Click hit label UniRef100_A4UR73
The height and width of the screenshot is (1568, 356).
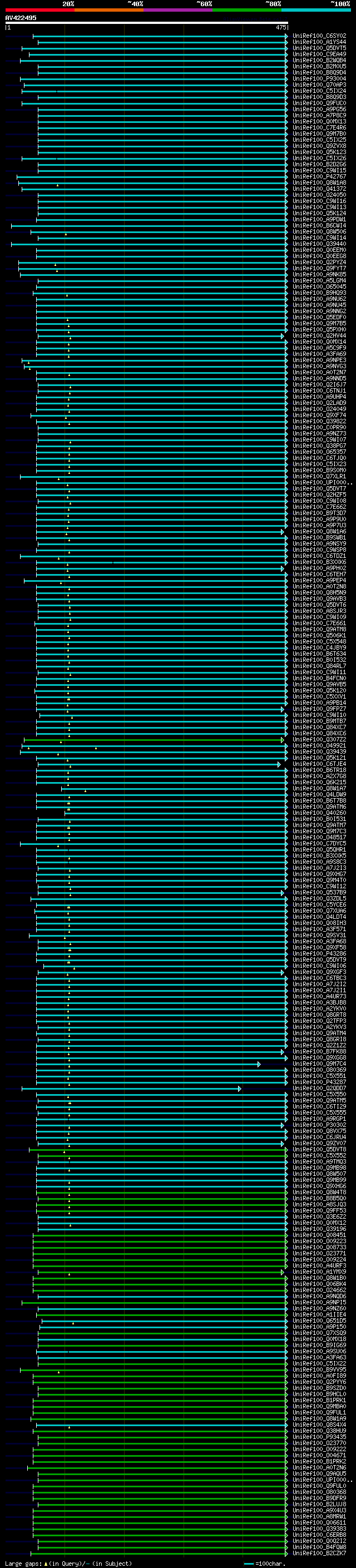click(319, 996)
